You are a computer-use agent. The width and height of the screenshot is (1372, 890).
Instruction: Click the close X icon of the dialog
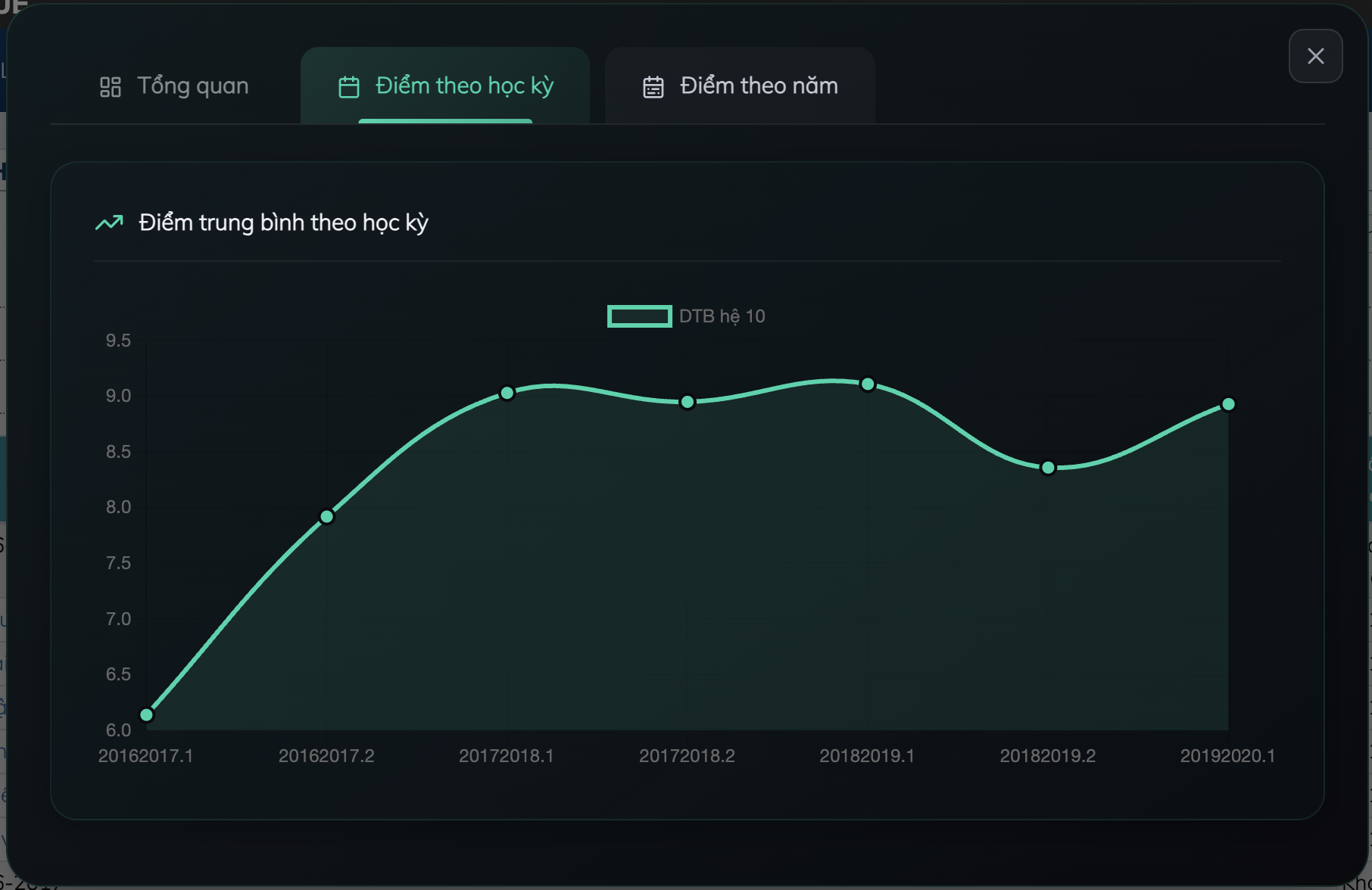coord(1315,56)
